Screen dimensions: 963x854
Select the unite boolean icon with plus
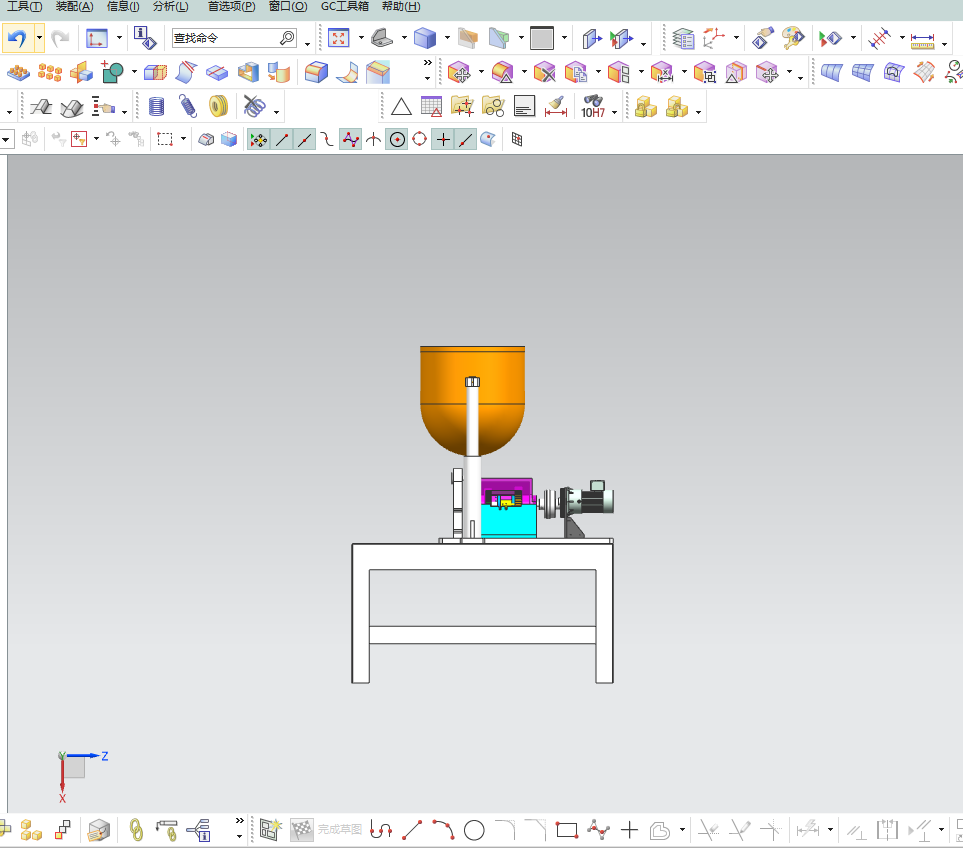pos(112,72)
